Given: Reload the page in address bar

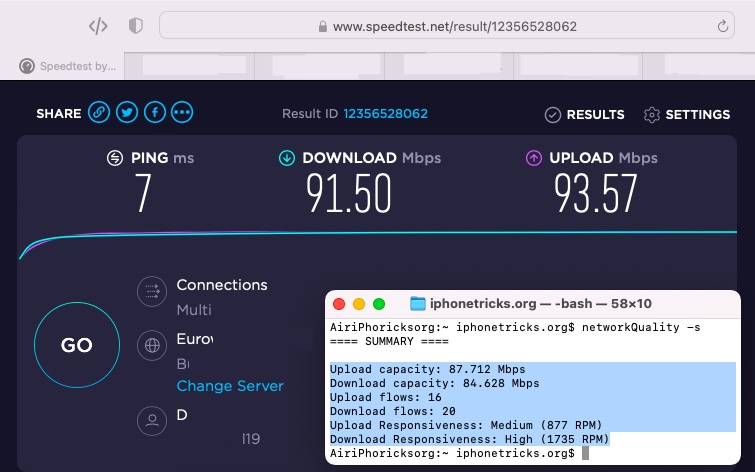Looking at the screenshot, I should point(722,26).
